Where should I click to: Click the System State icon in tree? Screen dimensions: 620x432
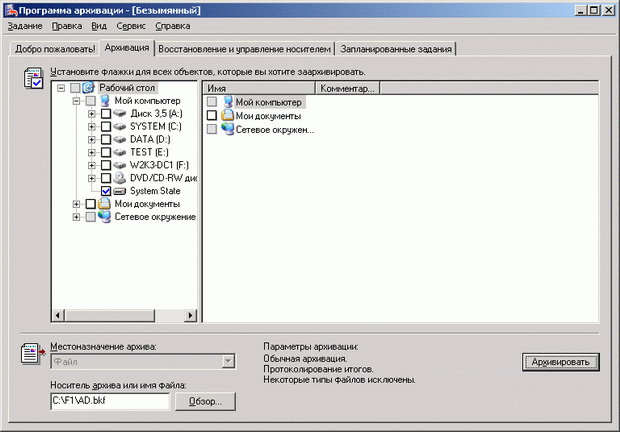pos(120,190)
